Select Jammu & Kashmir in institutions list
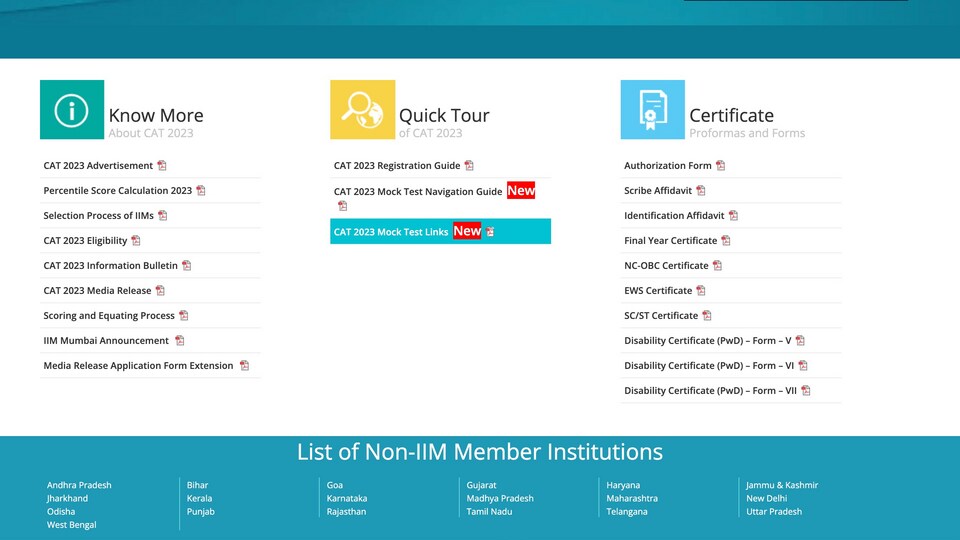 click(x=782, y=485)
